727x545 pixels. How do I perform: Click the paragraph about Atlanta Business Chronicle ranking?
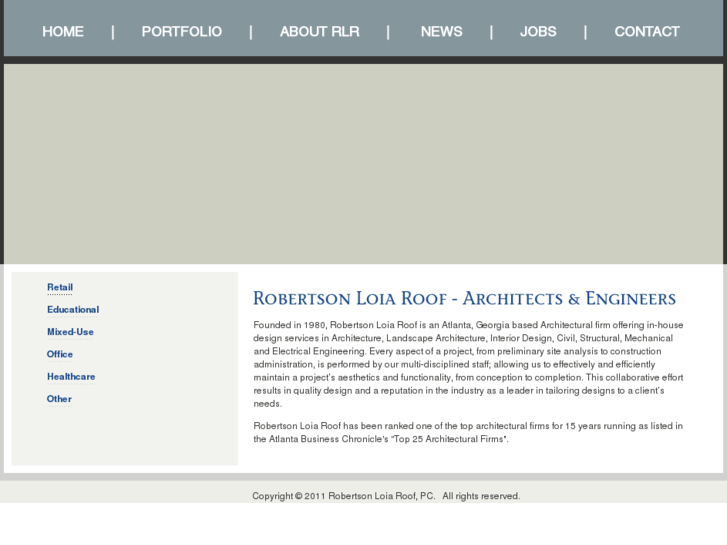[x=468, y=432]
